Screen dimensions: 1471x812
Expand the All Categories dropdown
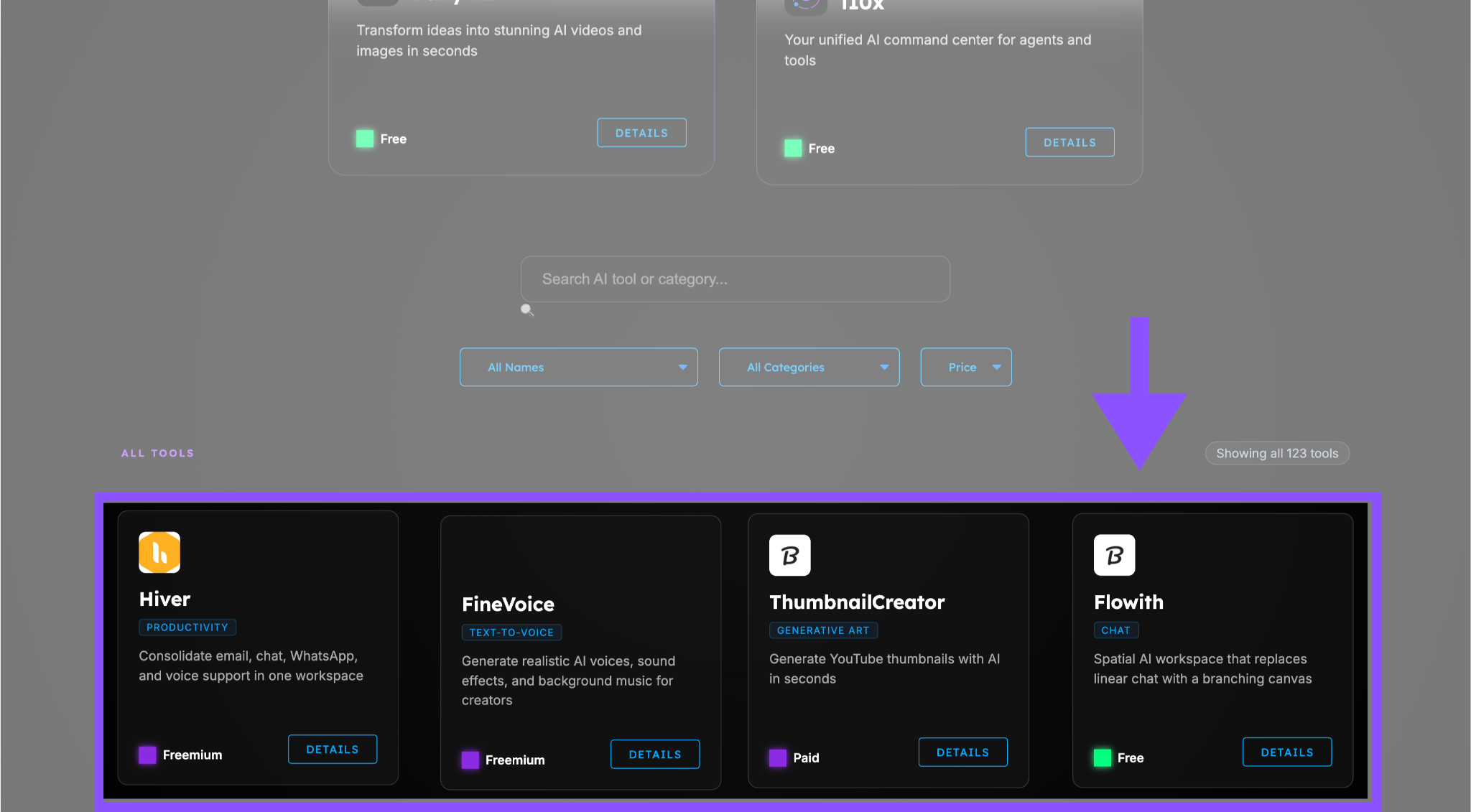809,367
